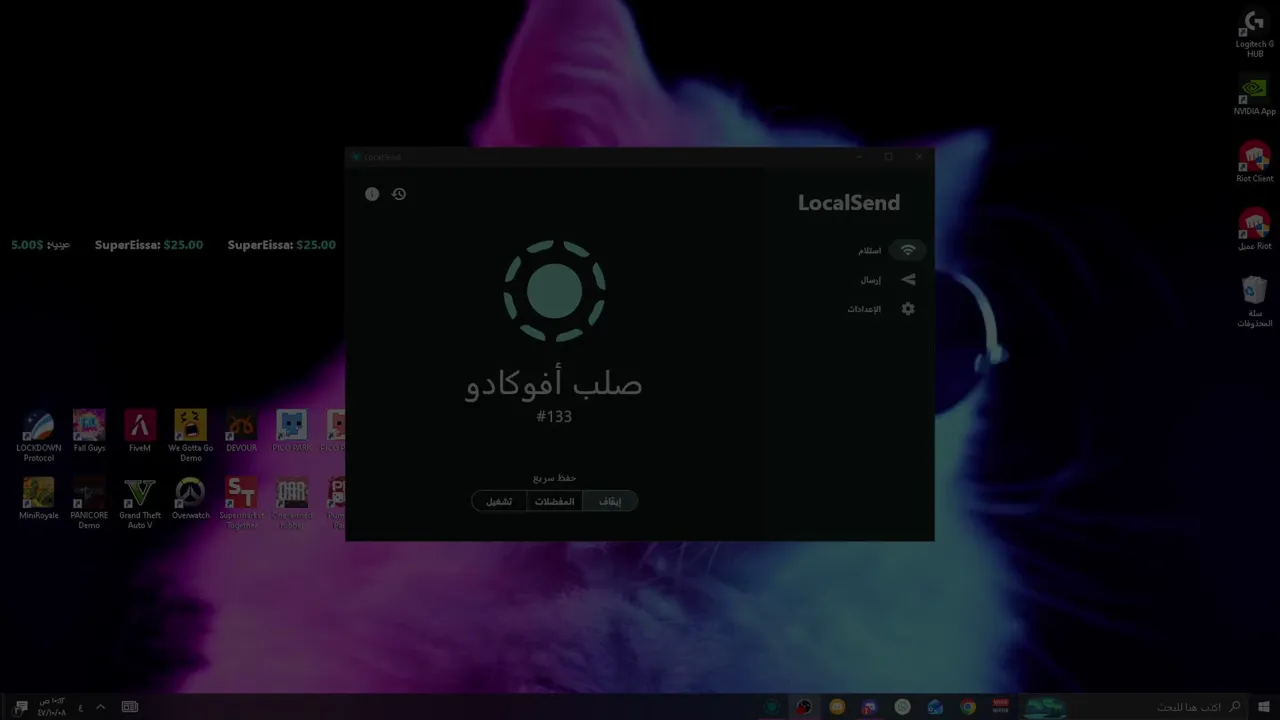Open We Gotta Go Demo shortcut
The image size is (1280, 720).
tap(190, 436)
